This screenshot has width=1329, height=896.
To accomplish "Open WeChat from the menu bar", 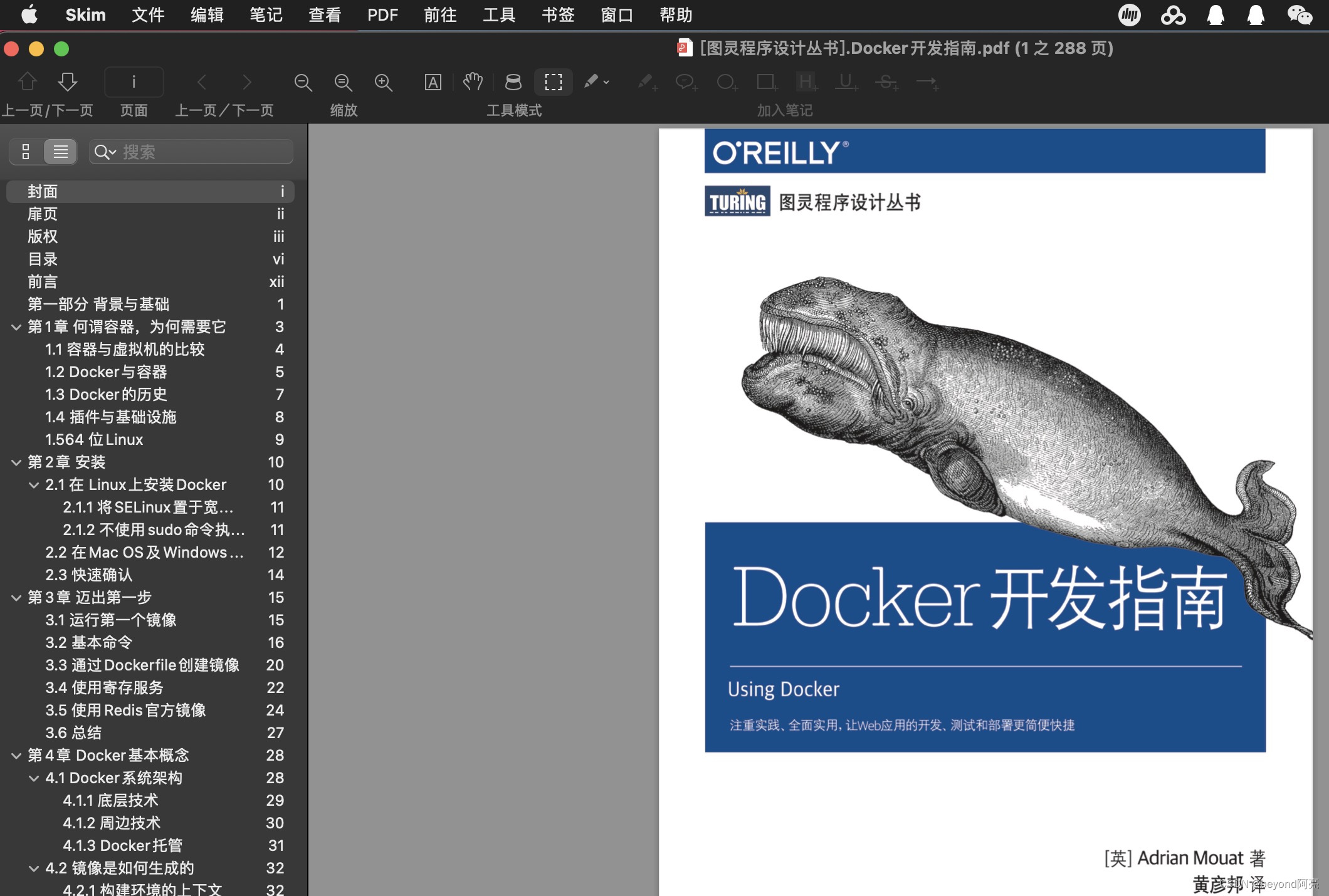I will pos(1300,14).
